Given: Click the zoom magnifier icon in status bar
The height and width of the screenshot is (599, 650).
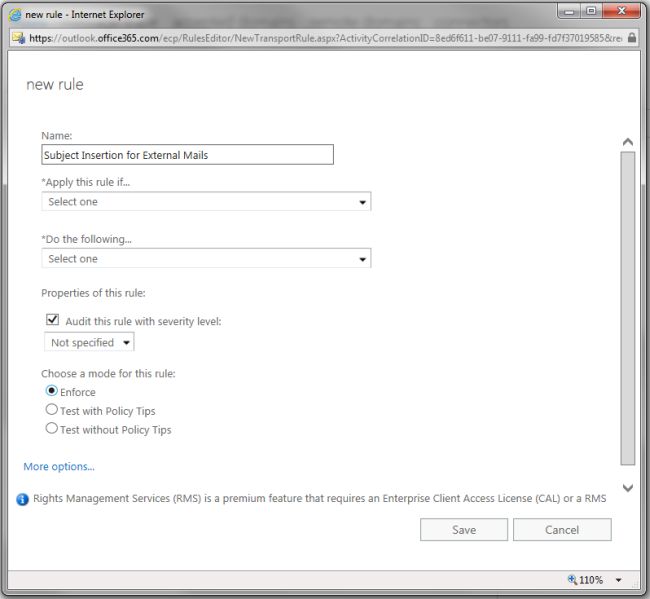Looking at the screenshot, I should 572,579.
